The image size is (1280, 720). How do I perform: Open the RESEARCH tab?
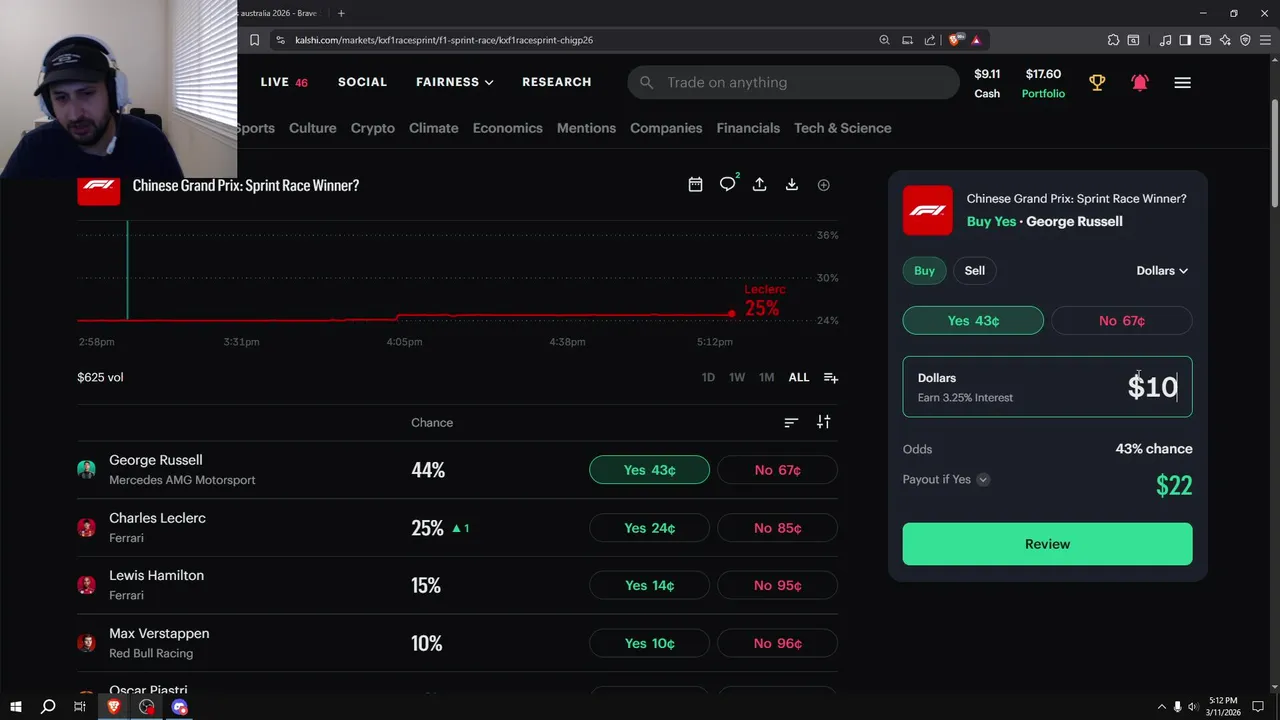[556, 82]
